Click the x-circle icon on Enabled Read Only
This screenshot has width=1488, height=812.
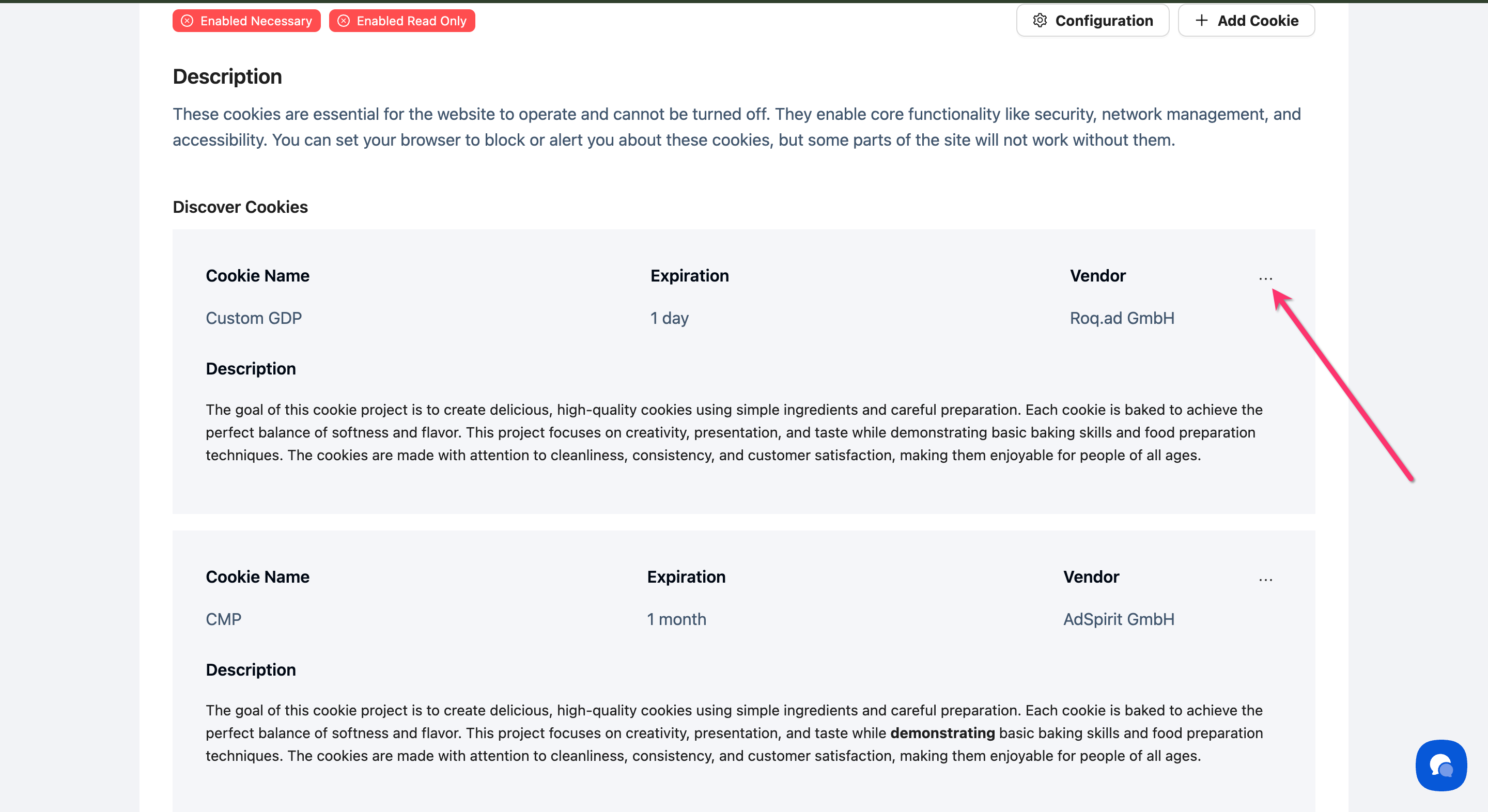344,21
